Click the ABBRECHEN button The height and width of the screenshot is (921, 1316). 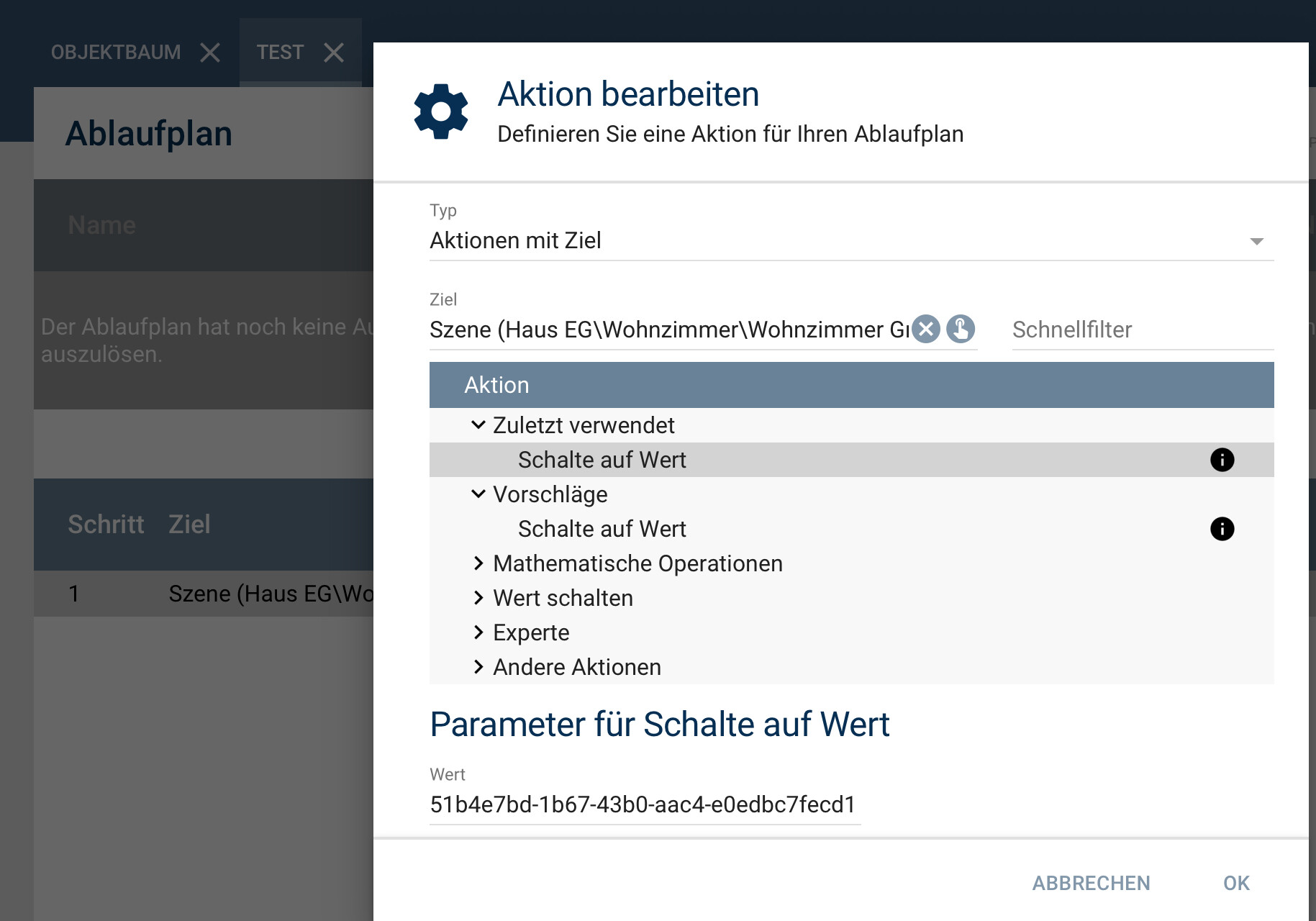pos(1091,883)
